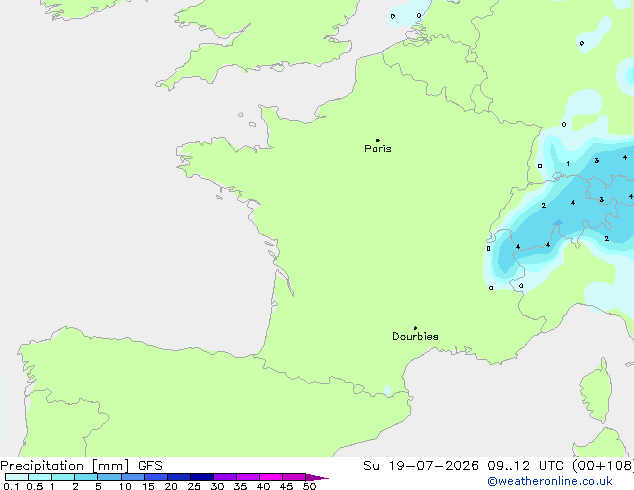The image size is (634, 490).
Task: Pick the 20 to 25 mm legend swatch
Action: coord(178,477)
